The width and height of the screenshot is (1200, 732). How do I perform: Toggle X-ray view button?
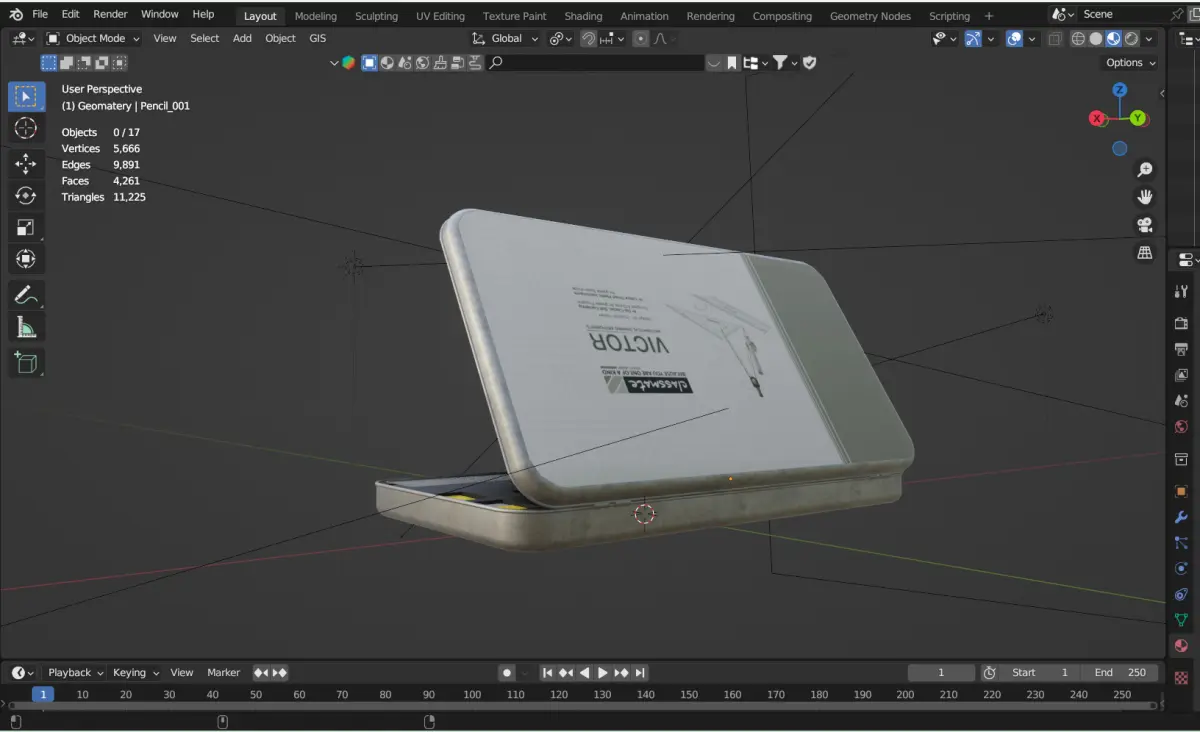click(1054, 38)
